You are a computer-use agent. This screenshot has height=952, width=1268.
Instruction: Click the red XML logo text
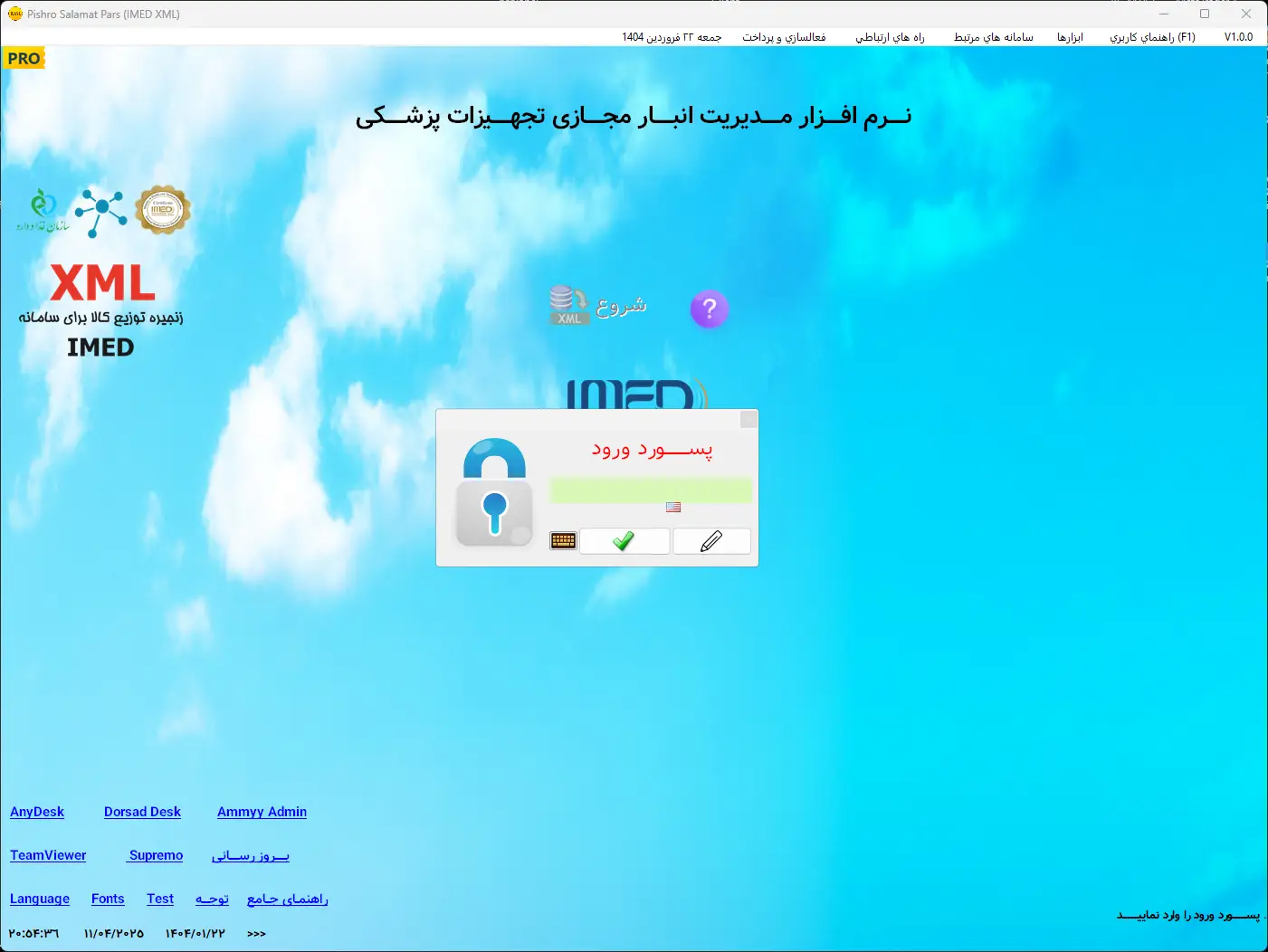tap(102, 283)
